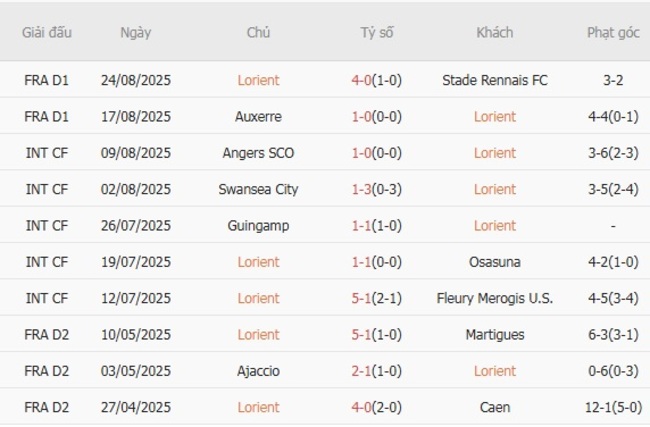View the 1-3(0-3) Swansea City match score
The height and width of the screenshot is (427, 650).
[x=377, y=189]
